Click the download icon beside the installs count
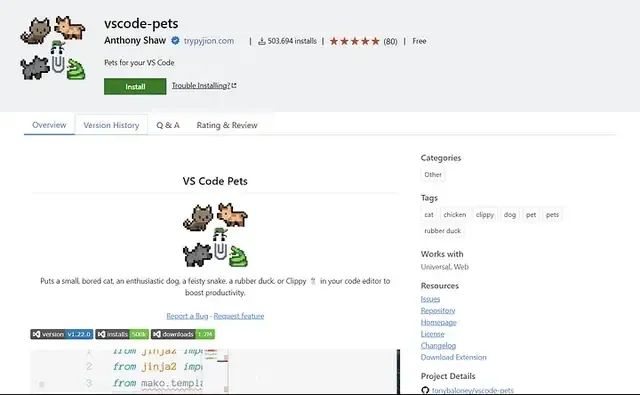The width and height of the screenshot is (640, 395). [262, 41]
